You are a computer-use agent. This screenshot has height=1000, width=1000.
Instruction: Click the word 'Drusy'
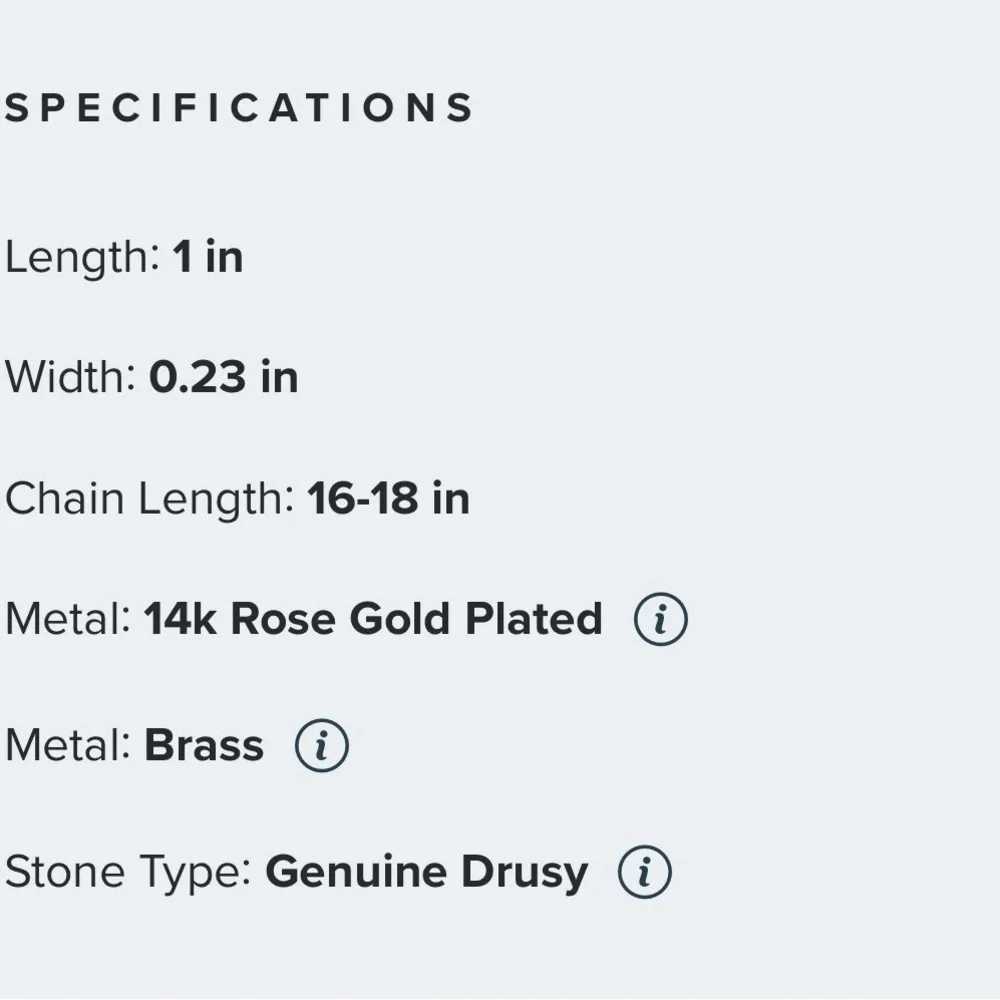(524, 874)
